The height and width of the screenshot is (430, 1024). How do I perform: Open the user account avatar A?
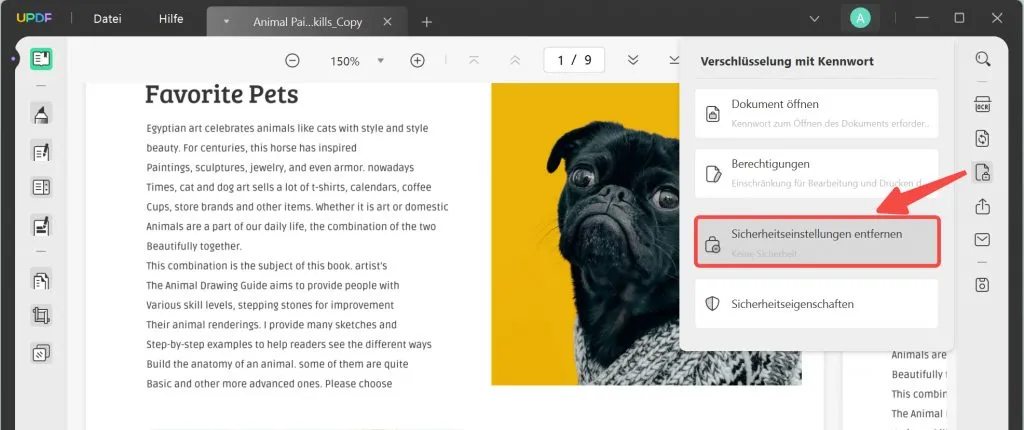(x=859, y=18)
